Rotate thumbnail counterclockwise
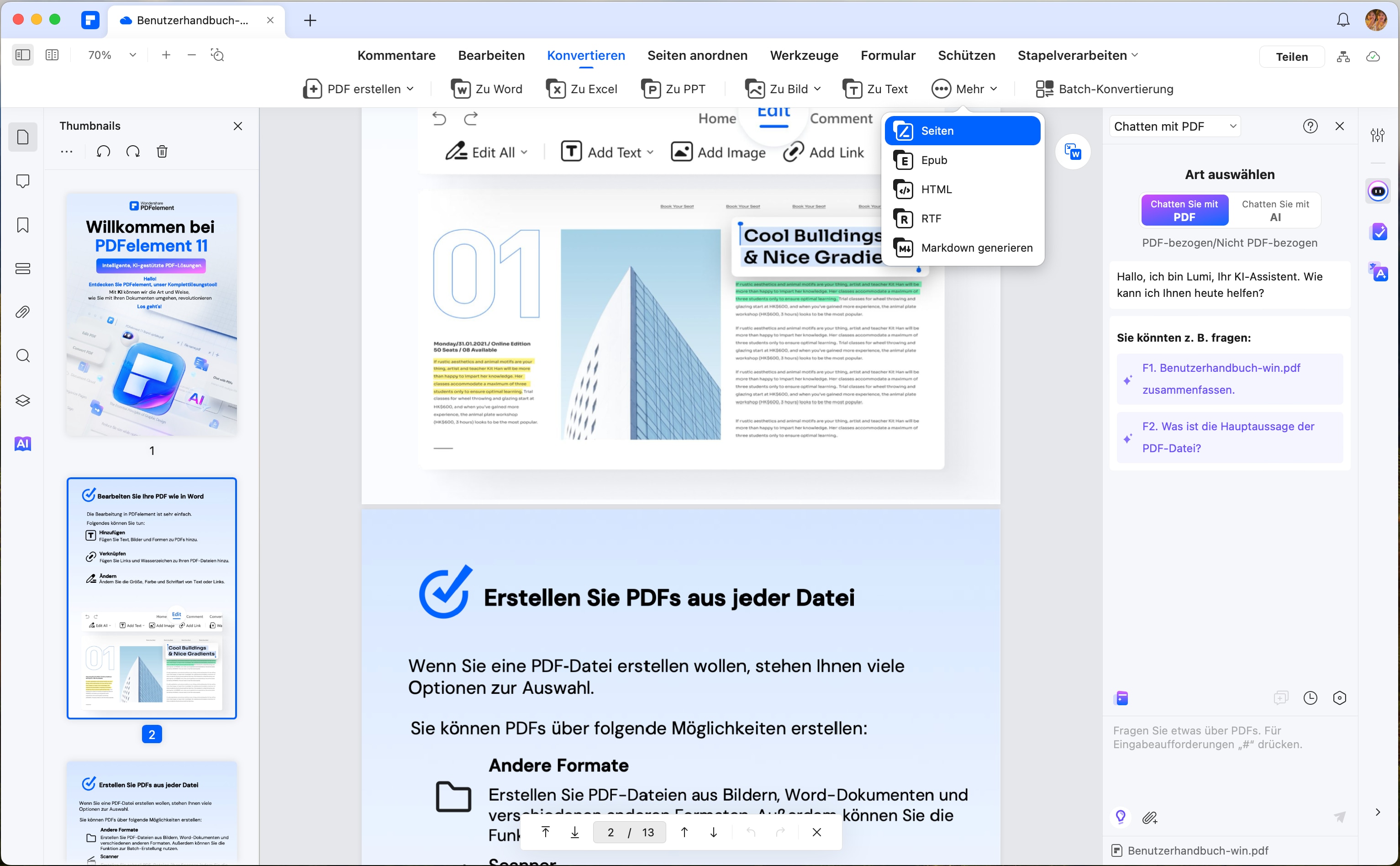1400x866 pixels. click(x=103, y=152)
